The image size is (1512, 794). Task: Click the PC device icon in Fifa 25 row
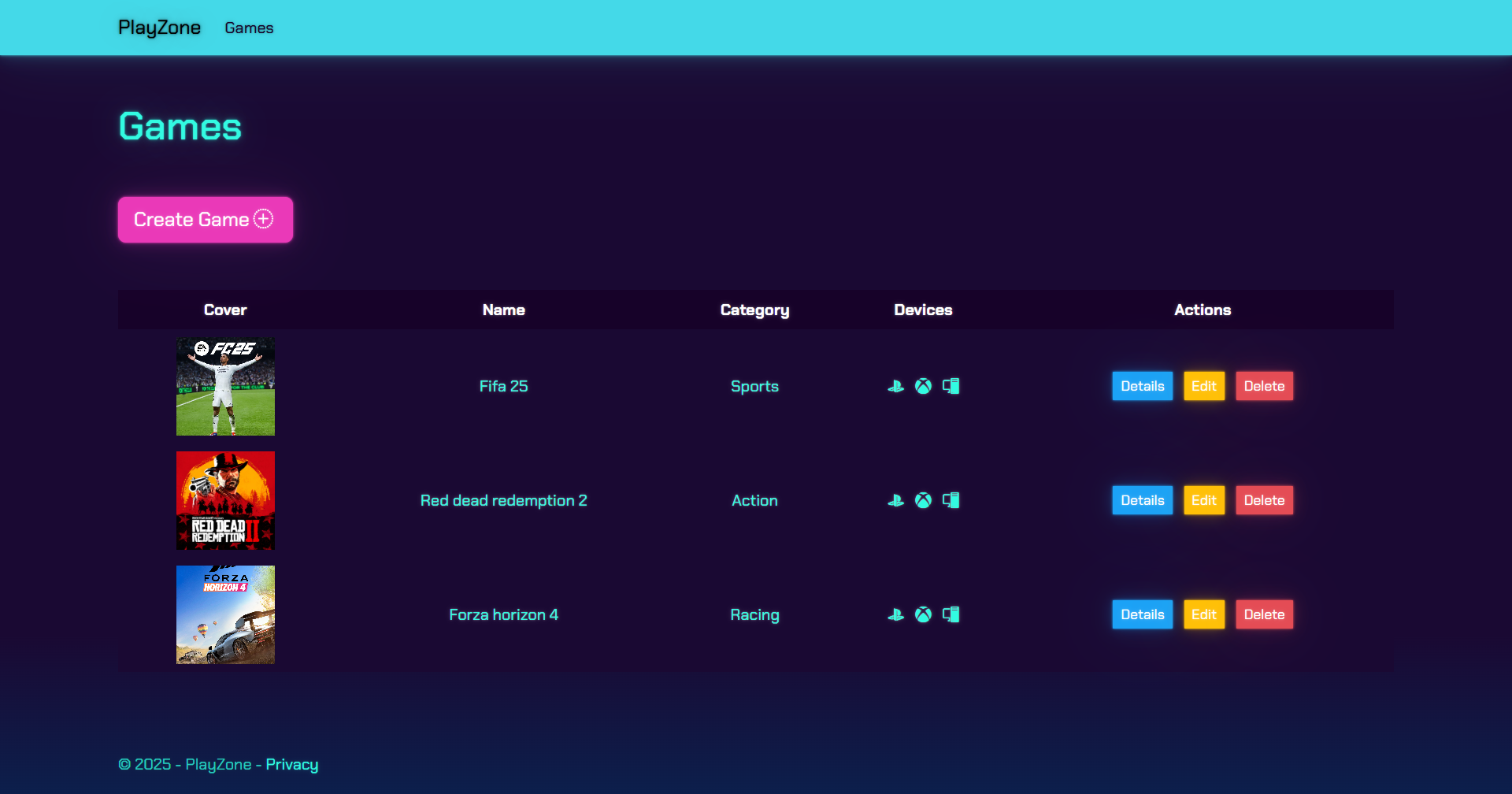951,386
